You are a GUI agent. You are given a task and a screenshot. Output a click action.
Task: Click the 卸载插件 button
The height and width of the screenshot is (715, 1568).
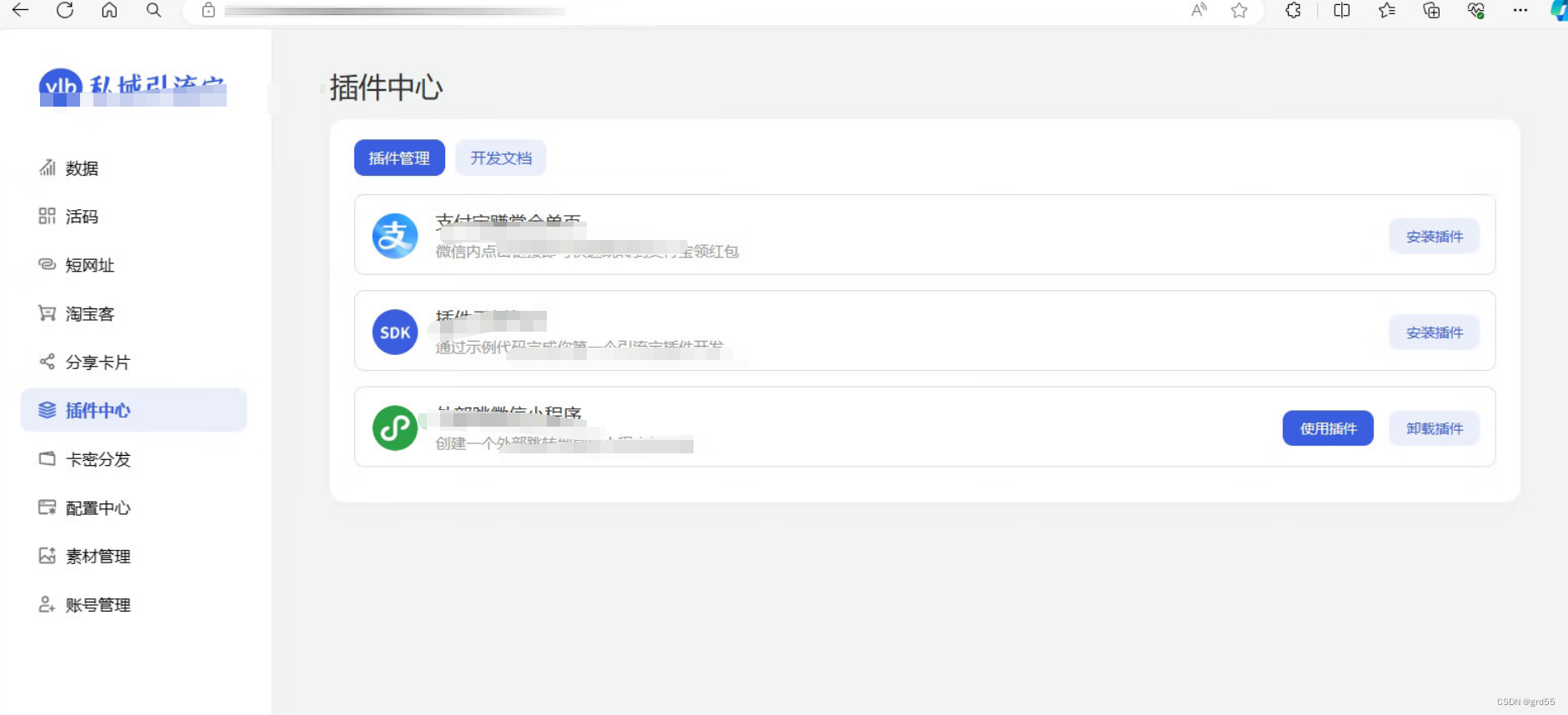coord(1435,427)
